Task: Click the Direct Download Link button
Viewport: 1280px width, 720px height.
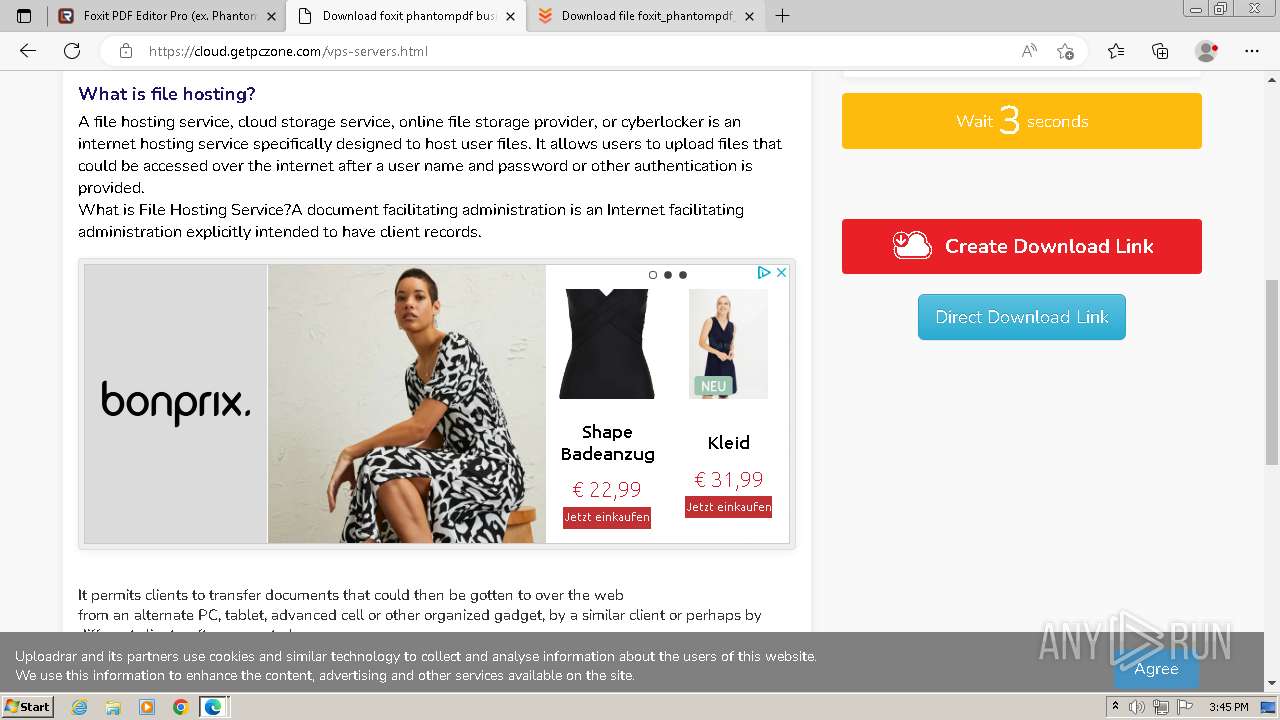Action: (1022, 317)
